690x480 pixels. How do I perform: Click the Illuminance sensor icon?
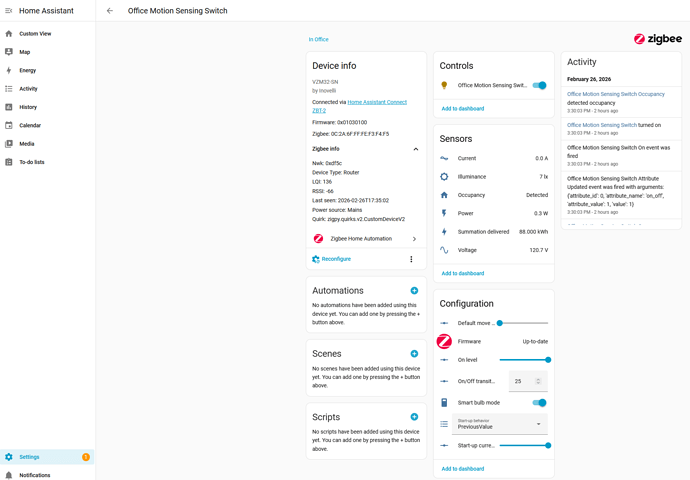click(x=444, y=176)
